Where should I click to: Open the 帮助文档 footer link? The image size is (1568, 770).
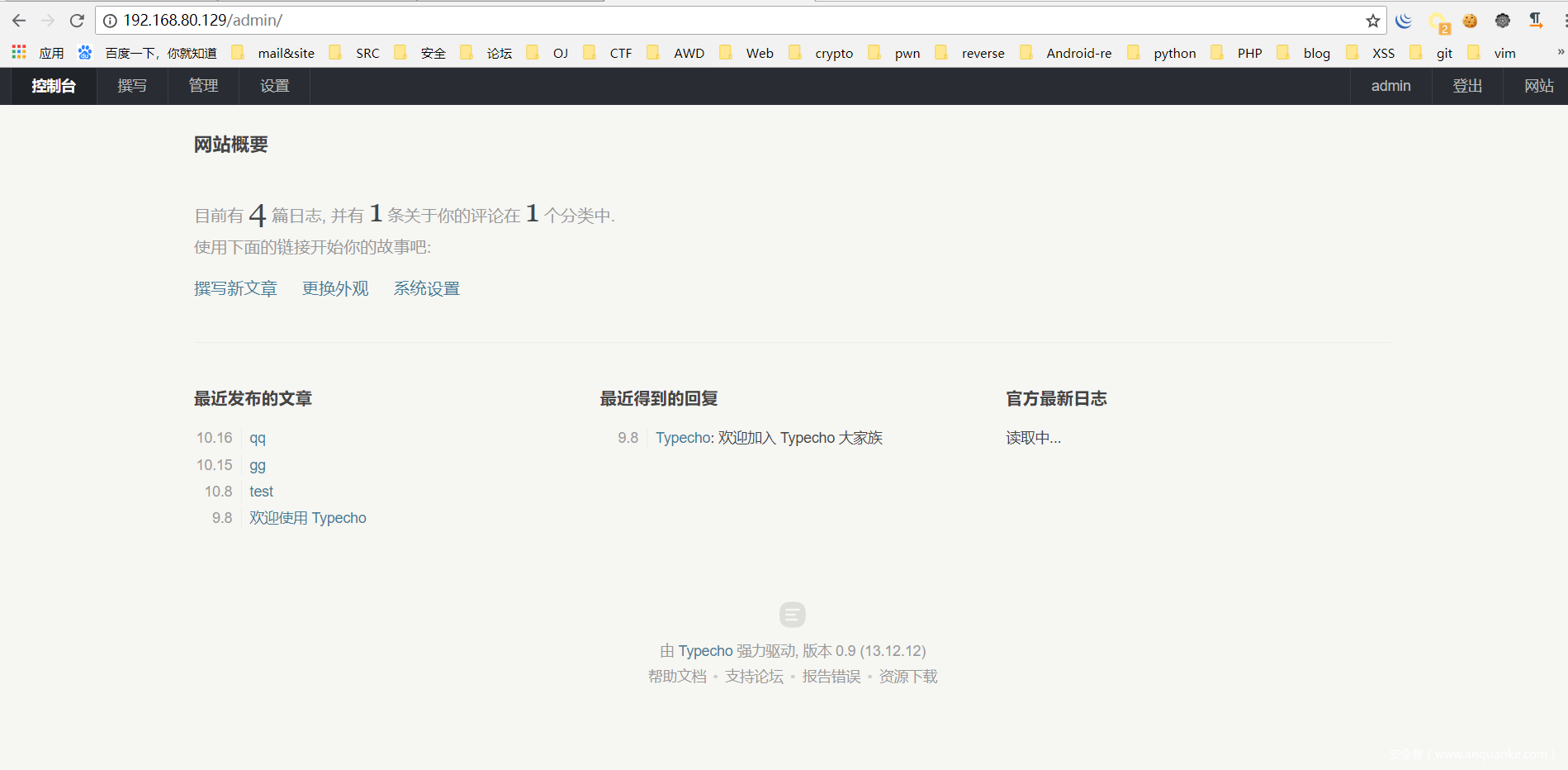pos(677,677)
